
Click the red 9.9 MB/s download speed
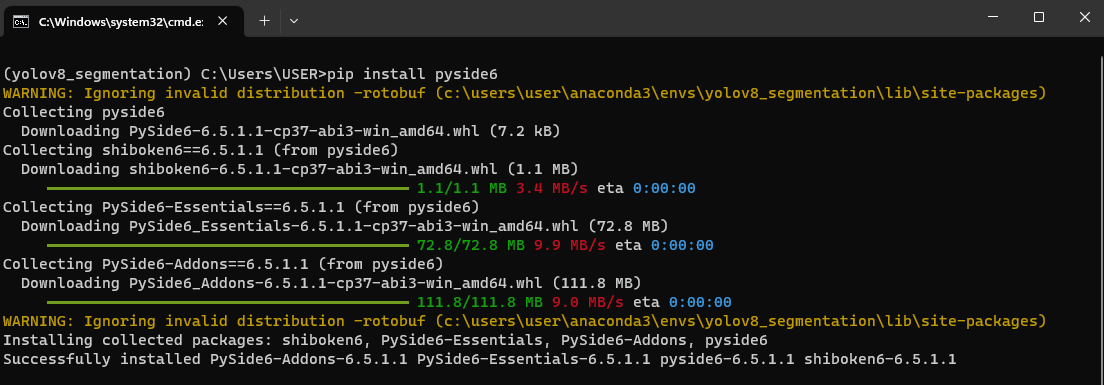(x=570, y=245)
